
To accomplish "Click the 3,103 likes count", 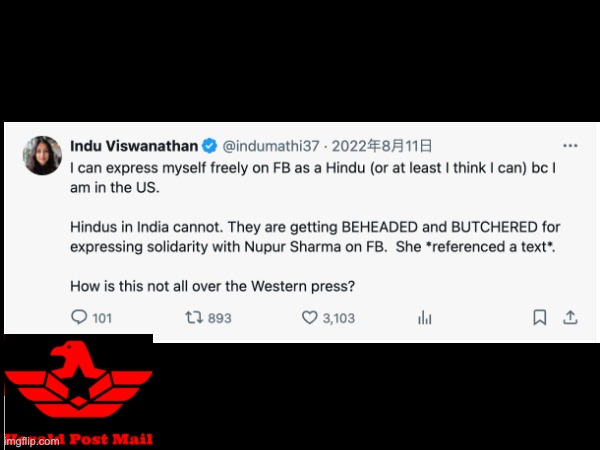I will [x=339, y=318].
